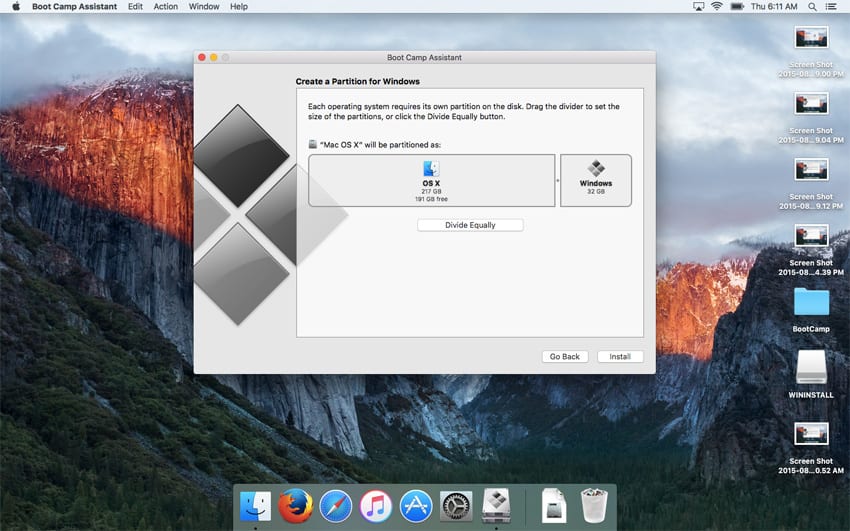Click the clock showing Thu 6:11 AM
Image resolution: width=850 pixels, height=531 pixels.
tap(774, 7)
